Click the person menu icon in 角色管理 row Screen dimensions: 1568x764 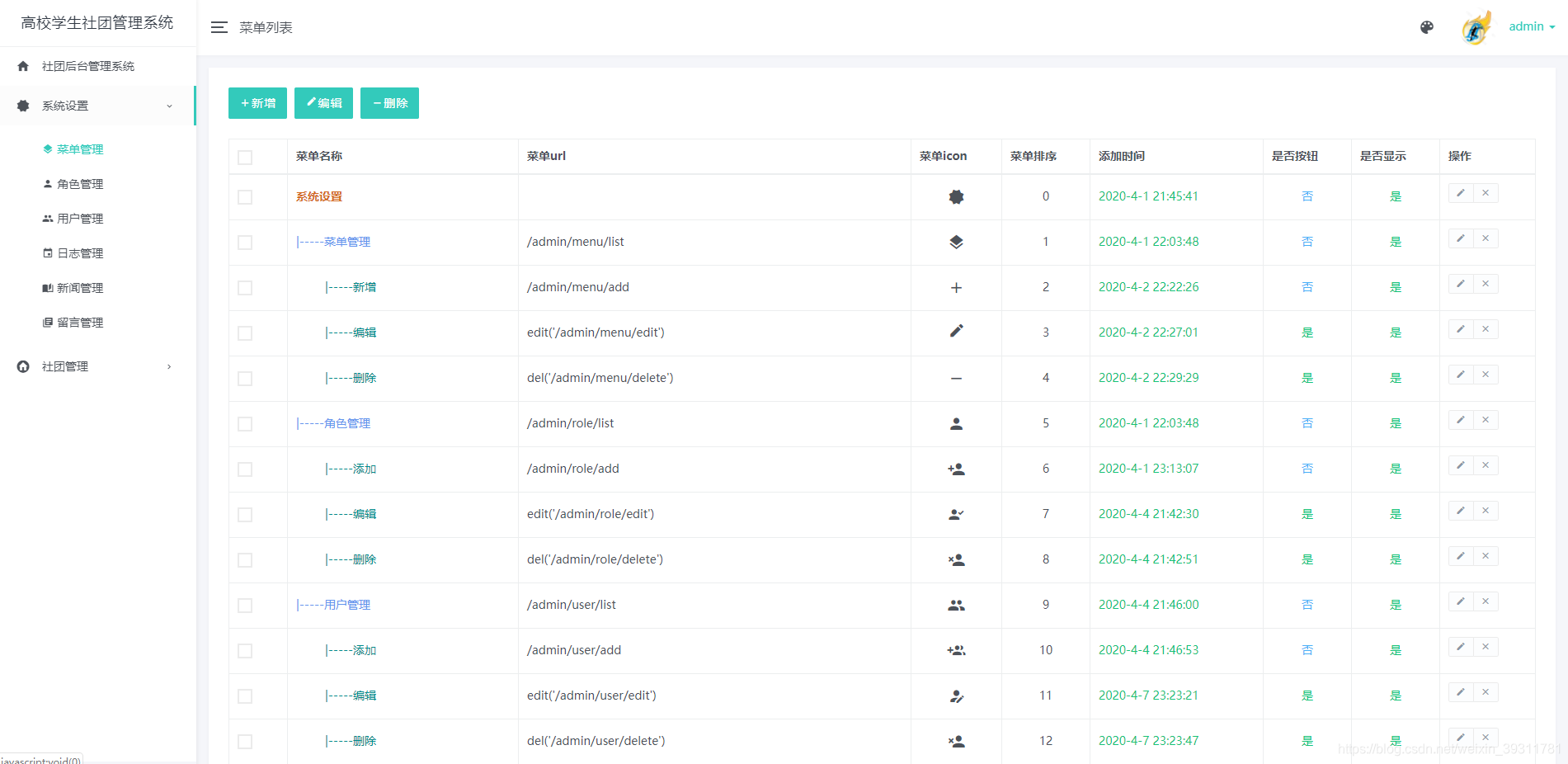click(x=956, y=424)
